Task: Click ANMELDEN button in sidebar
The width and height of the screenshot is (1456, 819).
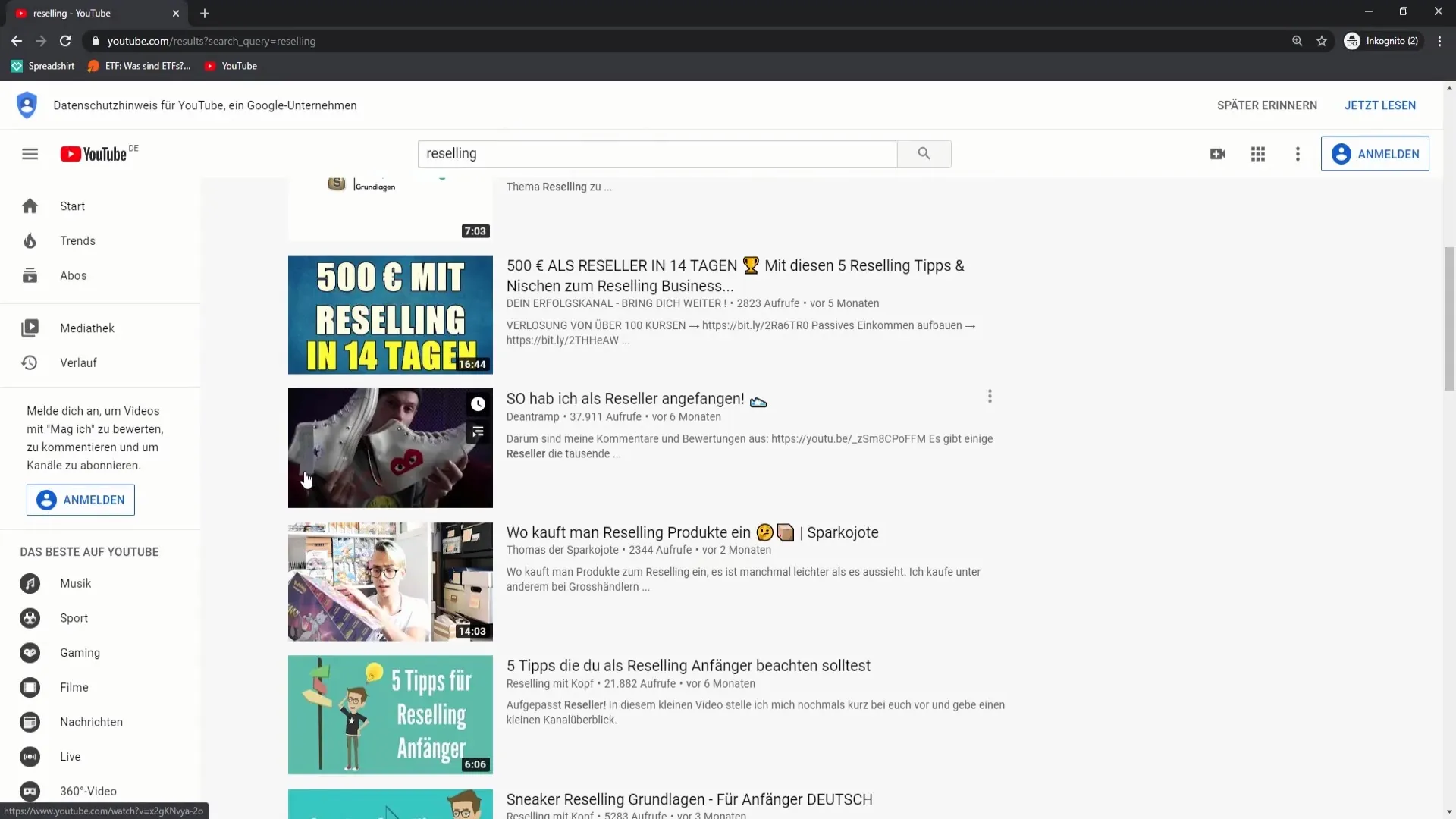Action: 80,500
